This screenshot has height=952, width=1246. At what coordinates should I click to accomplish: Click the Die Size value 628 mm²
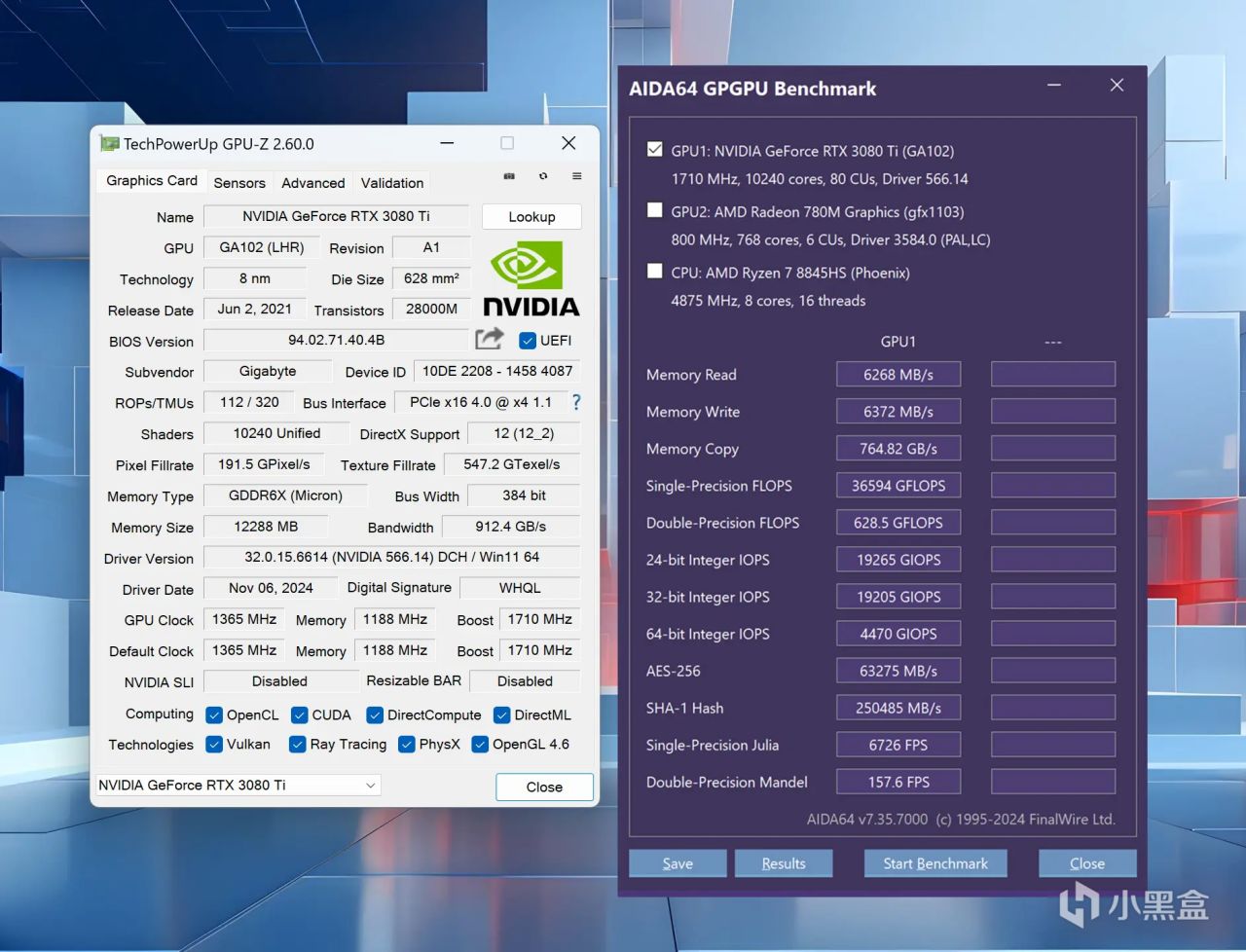(431, 278)
